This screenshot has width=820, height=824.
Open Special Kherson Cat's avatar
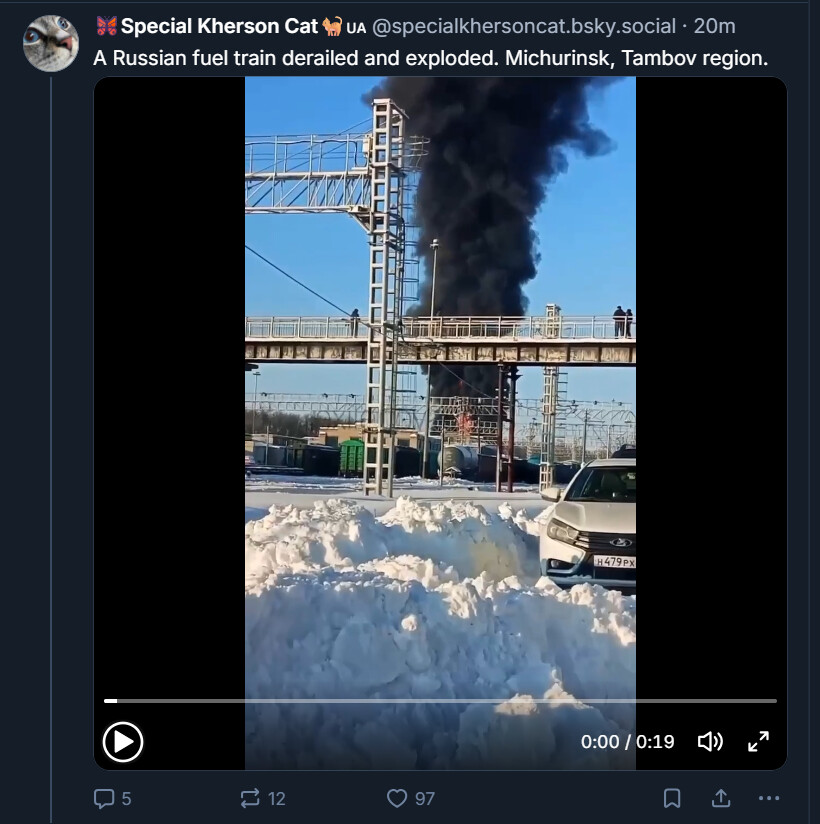51,43
